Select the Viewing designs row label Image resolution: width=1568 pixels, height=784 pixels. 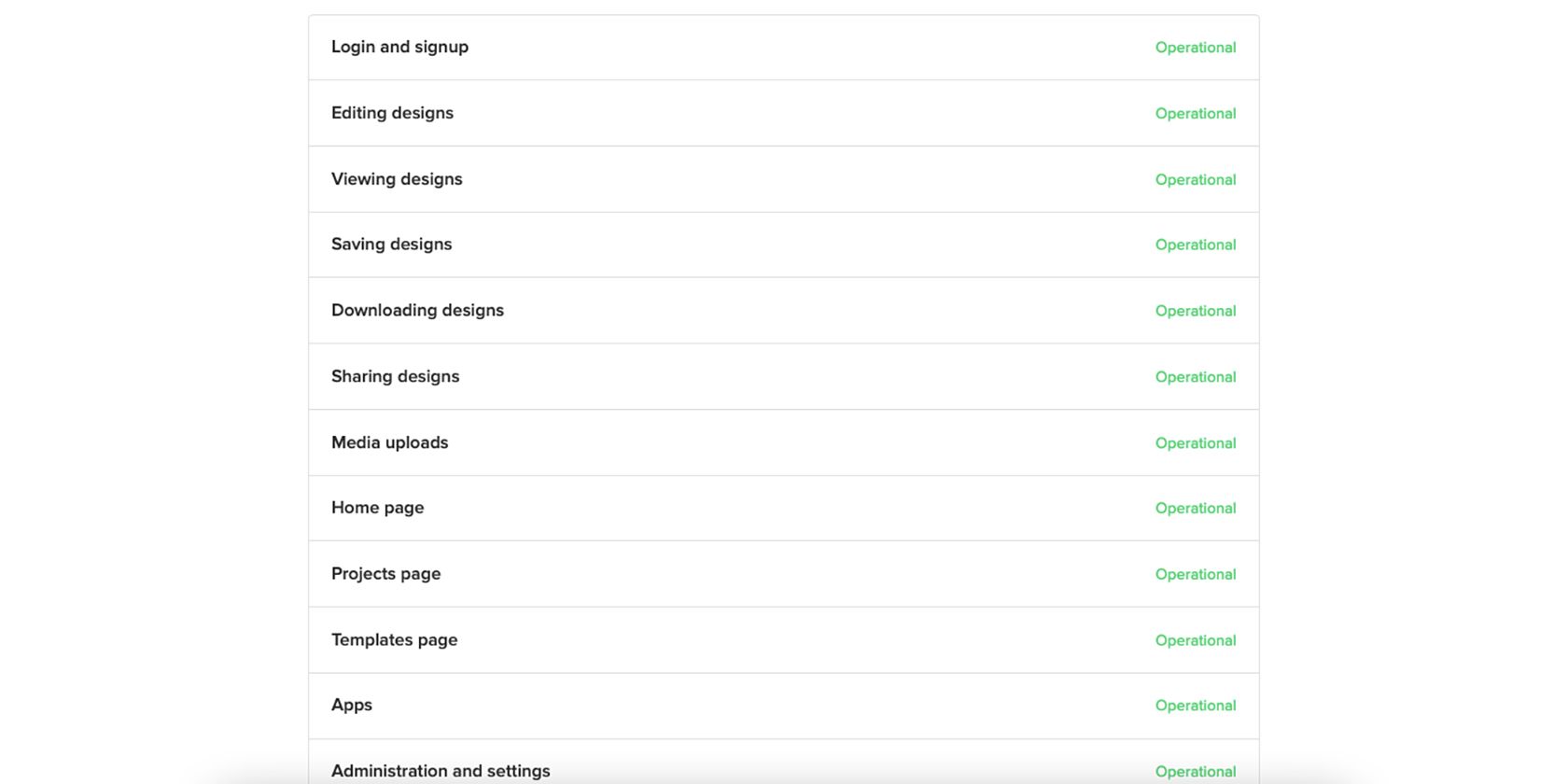point(397,179)
